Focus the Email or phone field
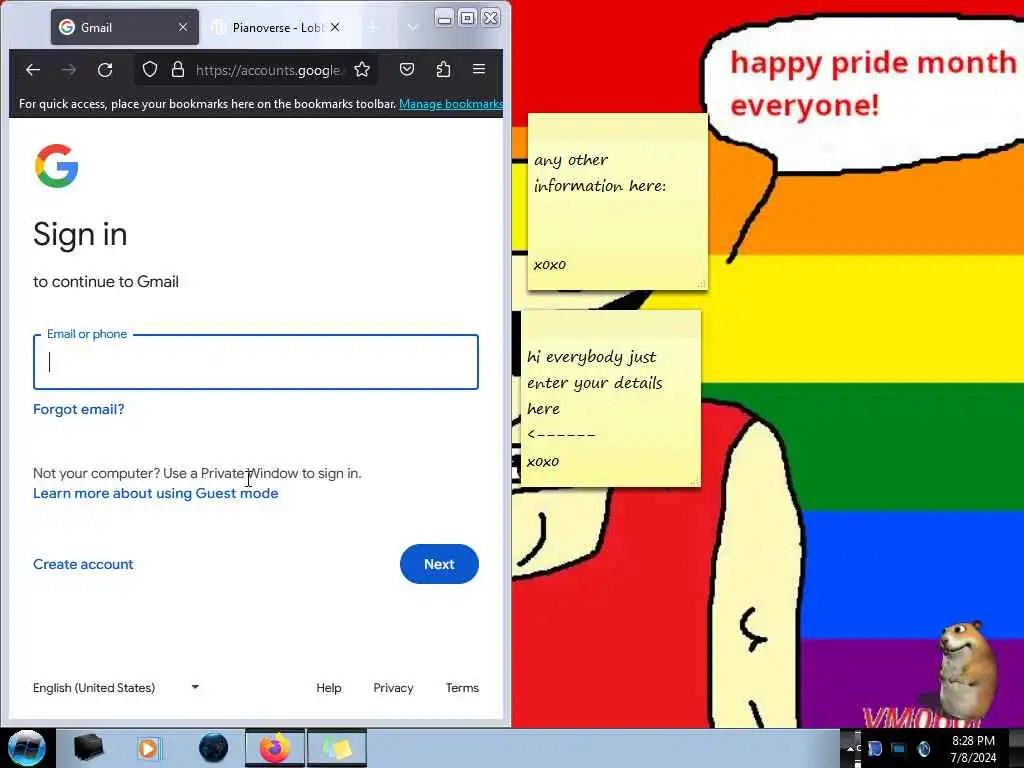The image size is (1024, 768). coord(256,362)
